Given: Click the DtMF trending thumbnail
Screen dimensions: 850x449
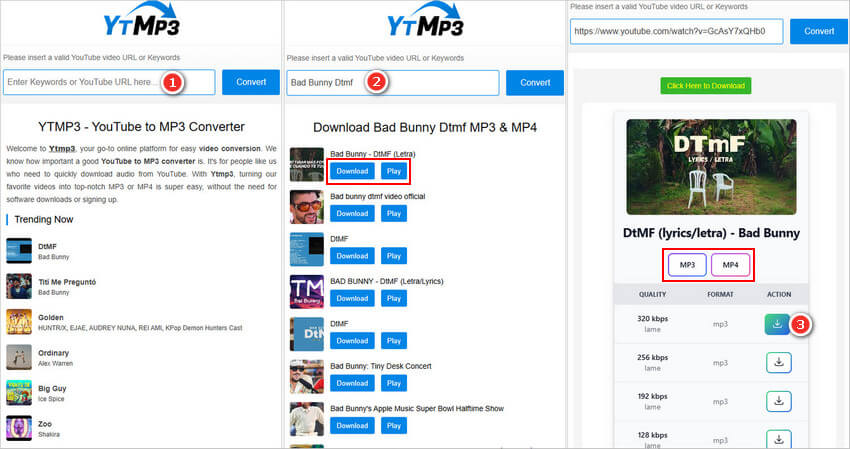Looking at the screenshot, I should 19,251.
